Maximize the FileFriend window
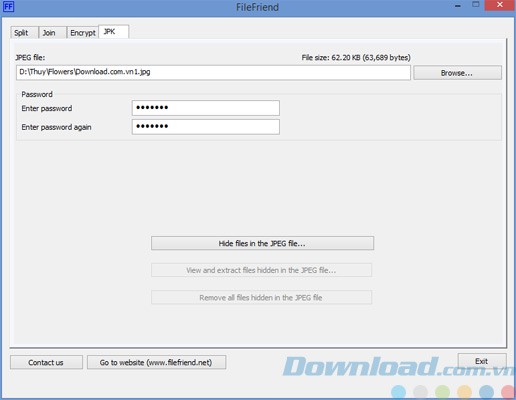Image resolution: width=516 pixels, height=400 pixels. 476,5
